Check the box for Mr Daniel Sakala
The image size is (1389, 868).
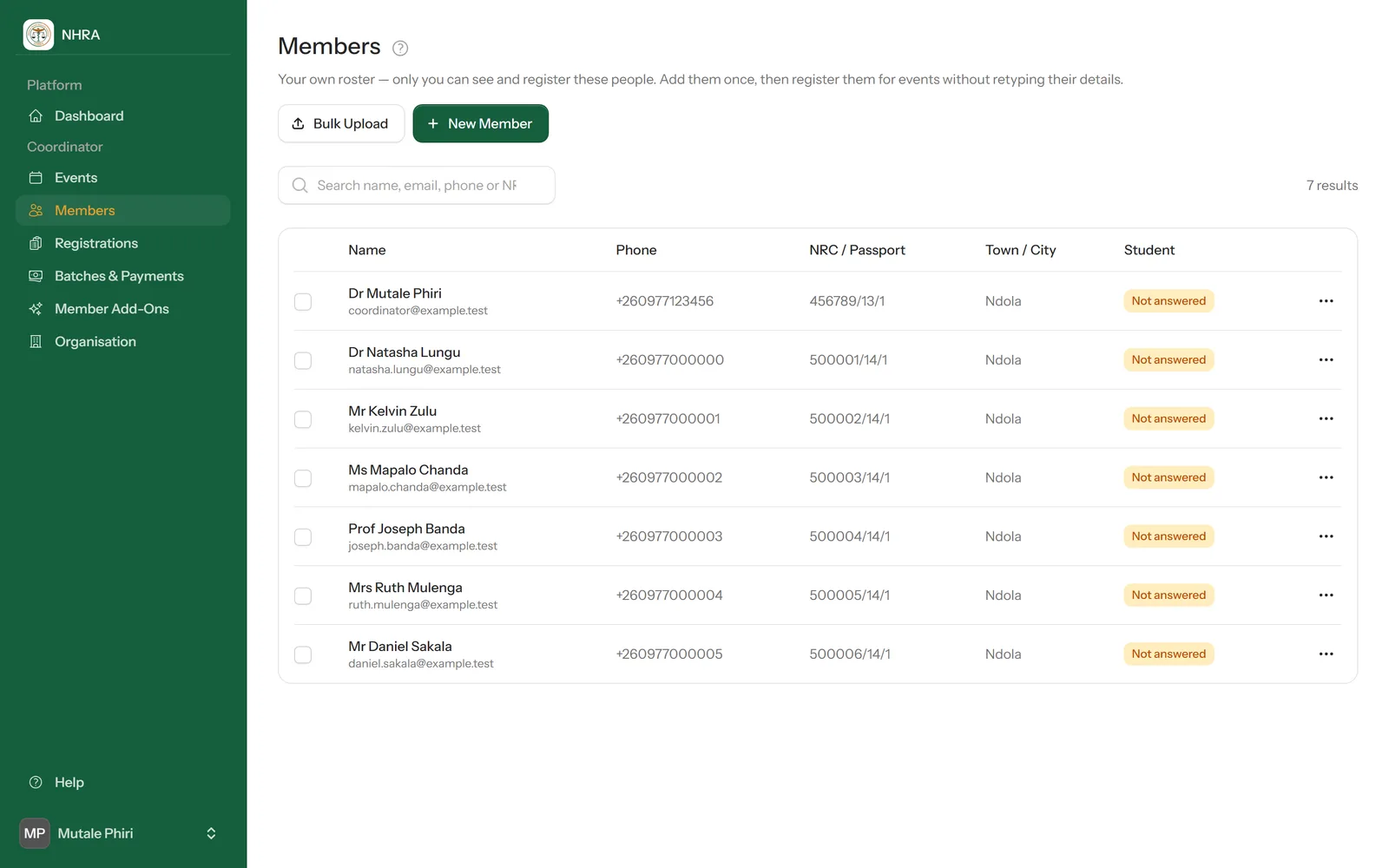303,654
